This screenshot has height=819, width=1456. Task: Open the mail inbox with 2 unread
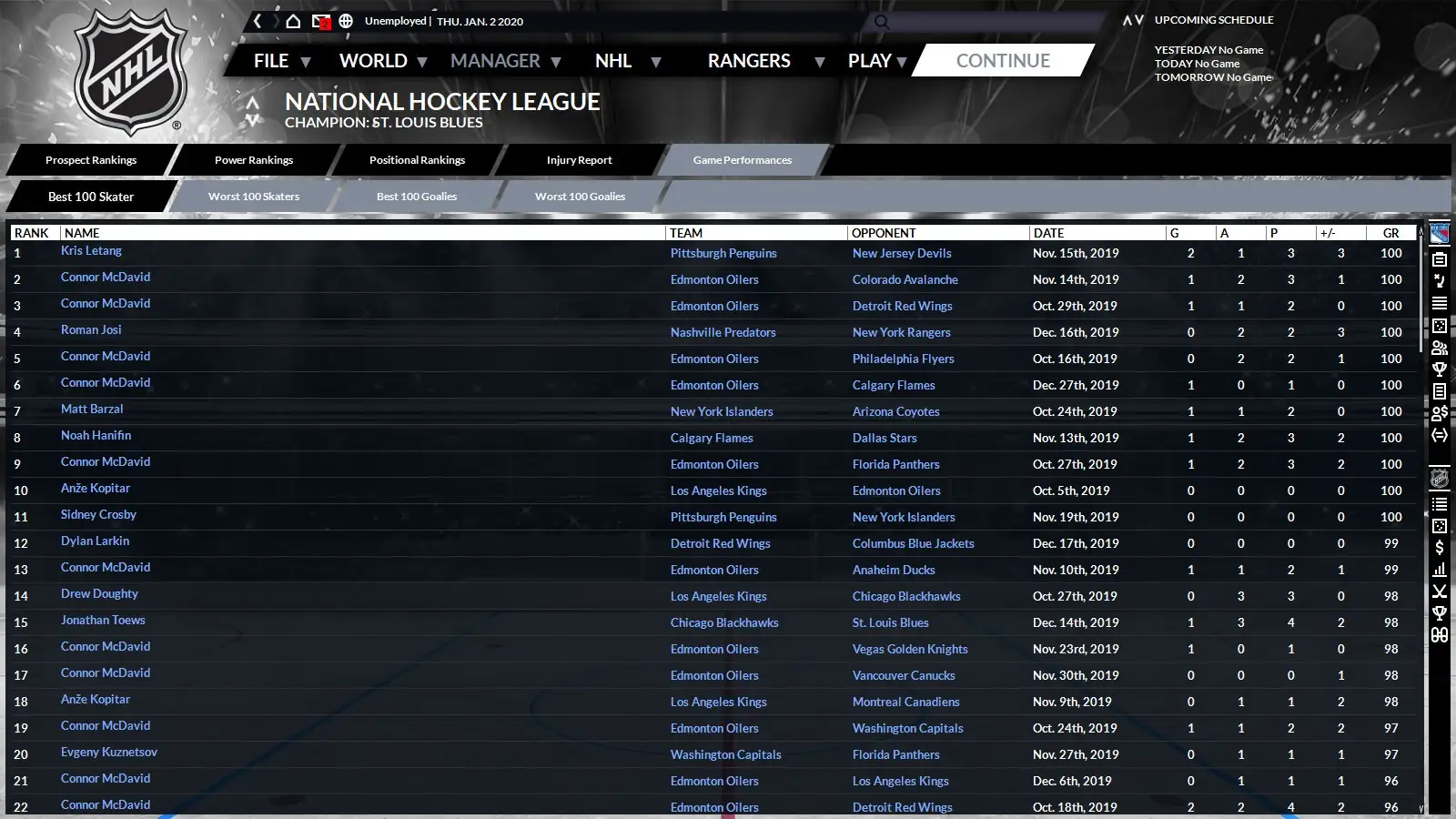click(320, 21)
